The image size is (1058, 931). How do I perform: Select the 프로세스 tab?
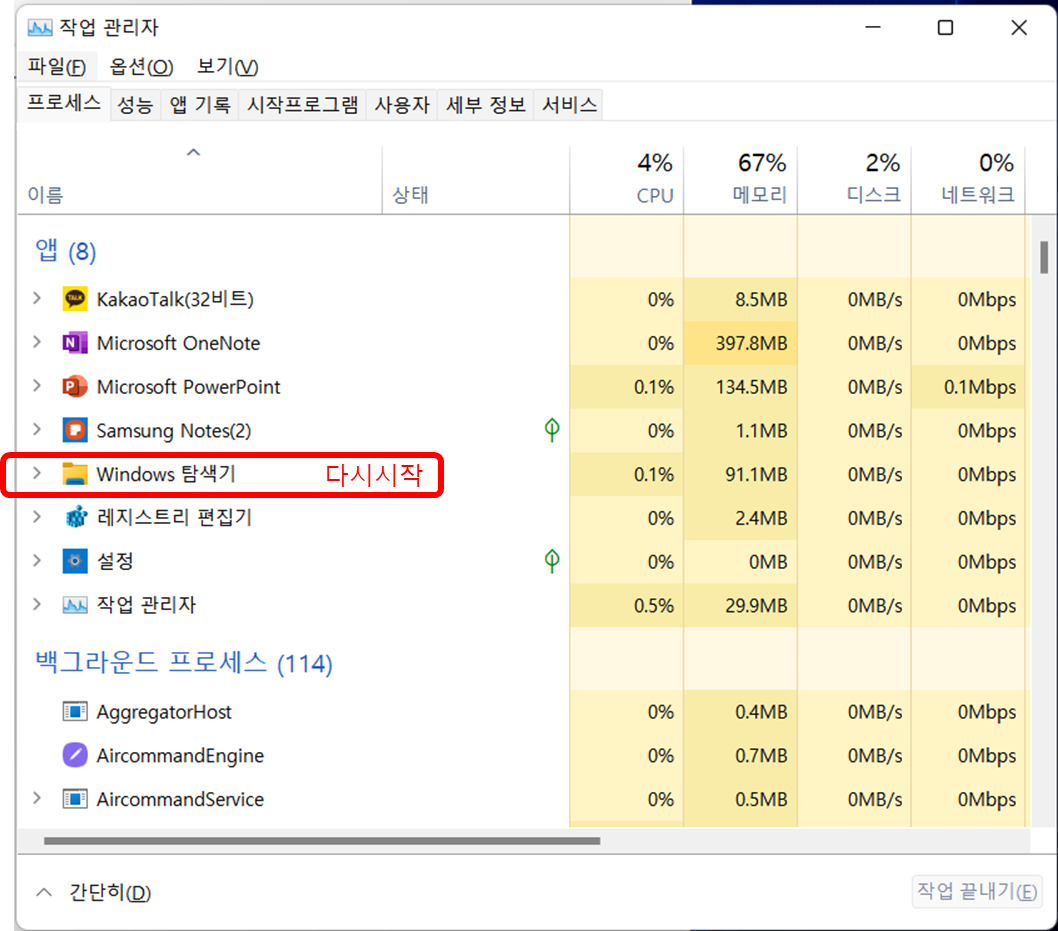coord(64,103)
